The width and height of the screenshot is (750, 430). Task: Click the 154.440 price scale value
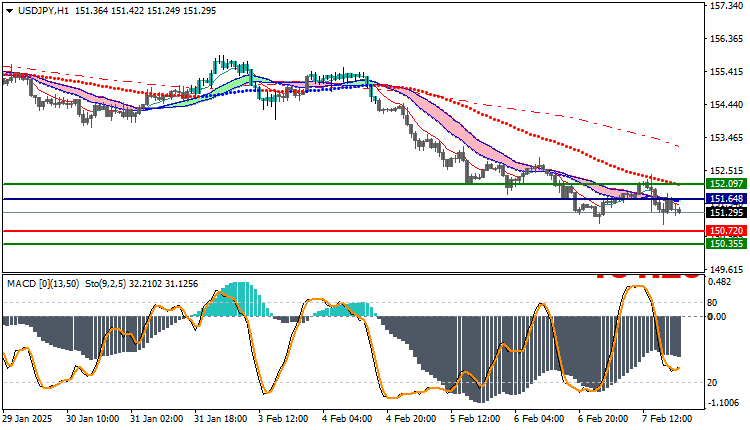pos(727,105)
